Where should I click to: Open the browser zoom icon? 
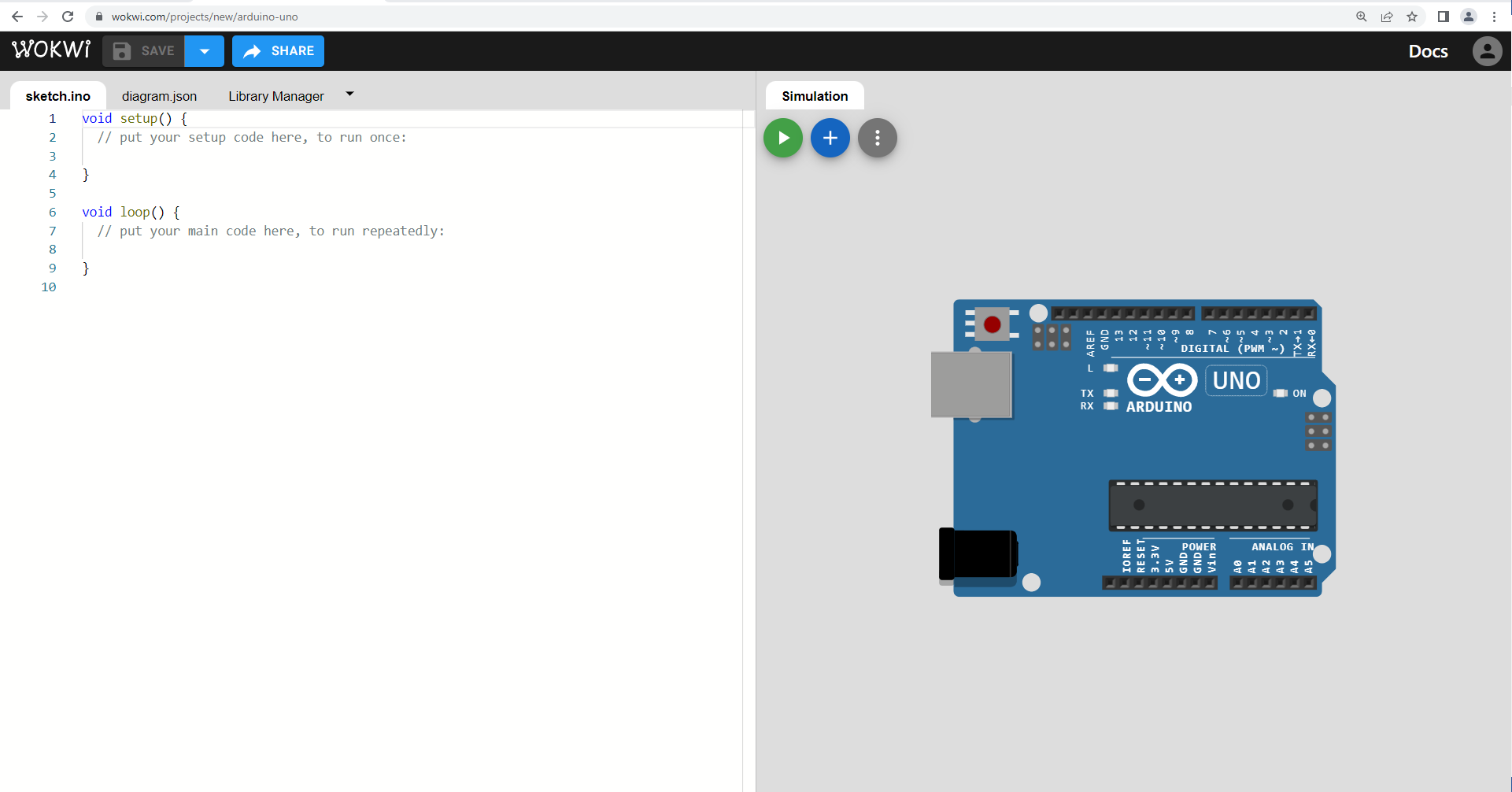(1361, 17)
